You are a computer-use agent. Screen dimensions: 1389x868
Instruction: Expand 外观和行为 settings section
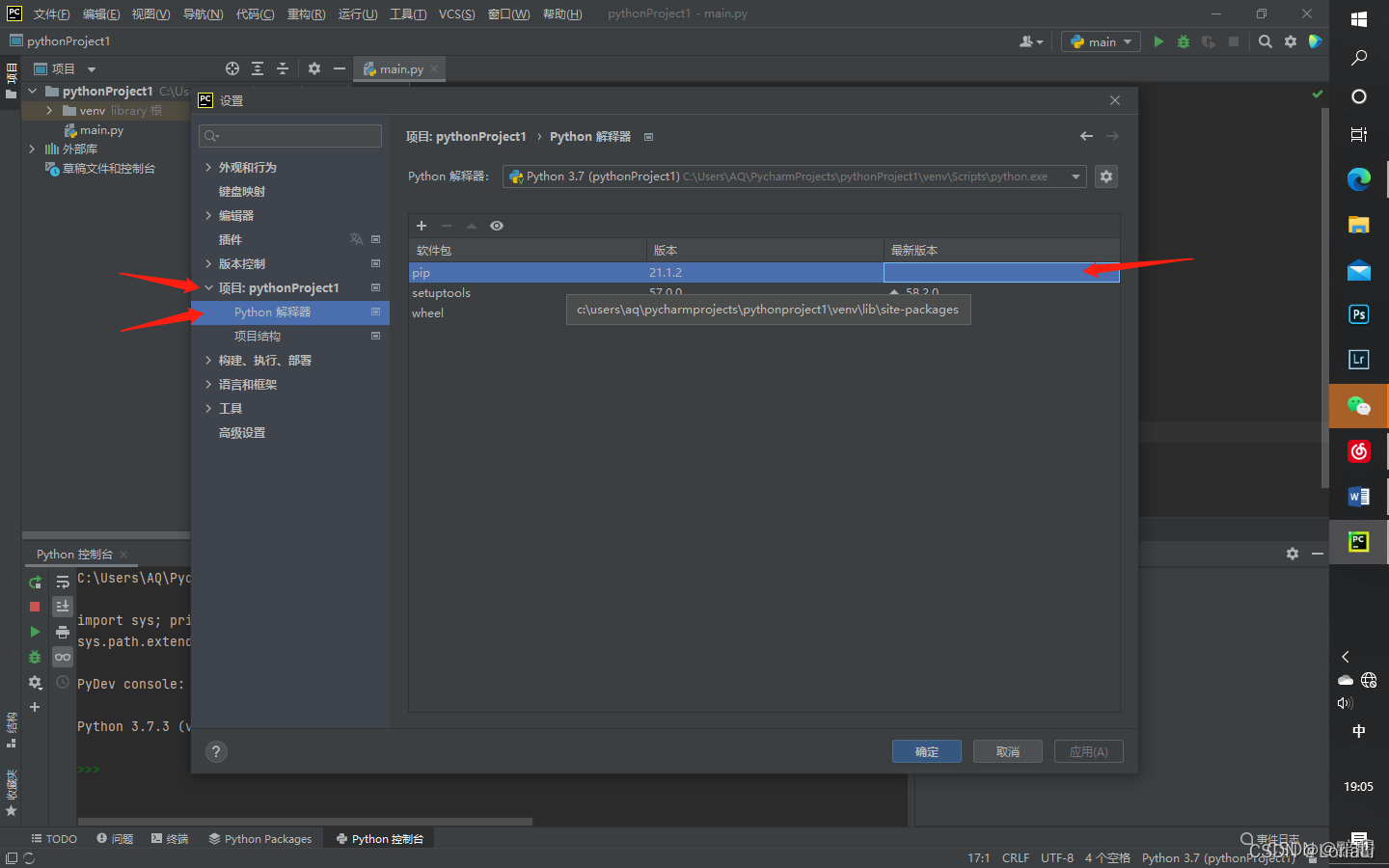pos(208,168)
